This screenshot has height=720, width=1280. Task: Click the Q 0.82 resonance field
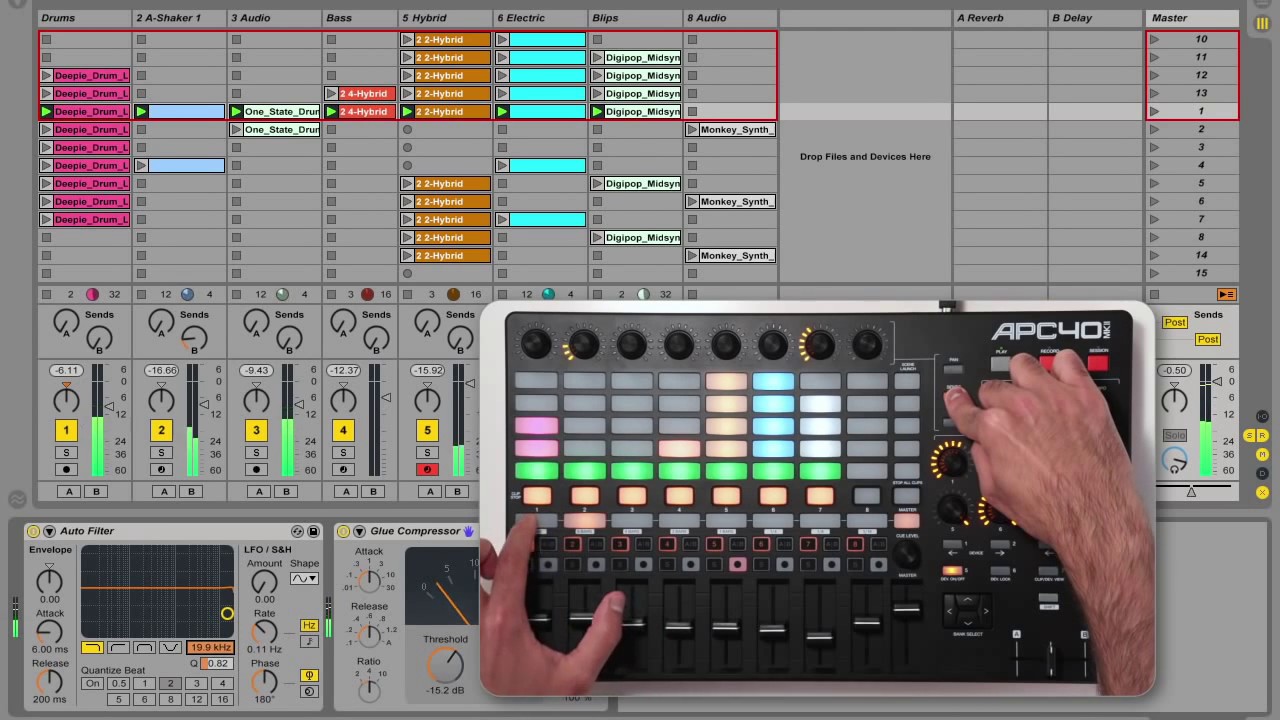pyautogui.click(x=217, y=663)
